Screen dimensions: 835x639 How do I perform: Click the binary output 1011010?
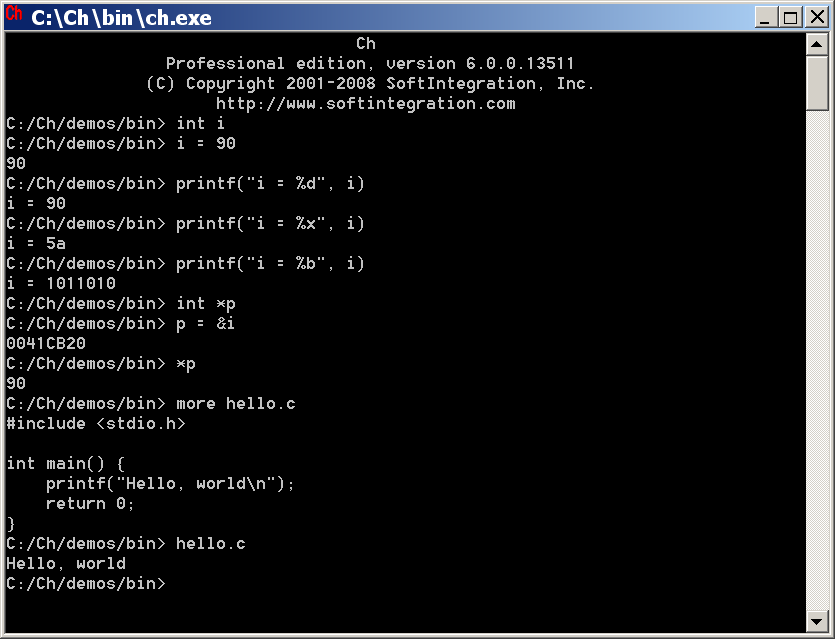[x=81, y=283]
